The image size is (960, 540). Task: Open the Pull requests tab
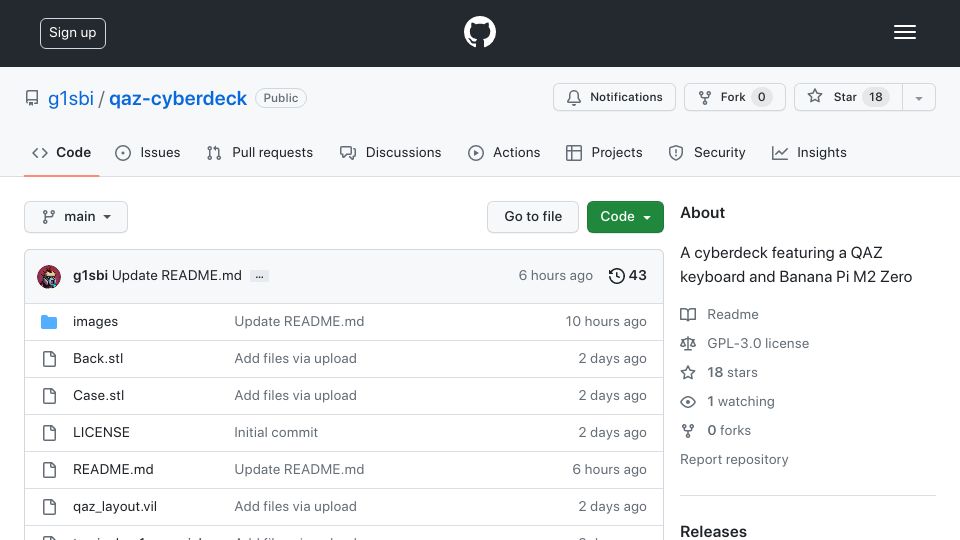click(260, 152)
